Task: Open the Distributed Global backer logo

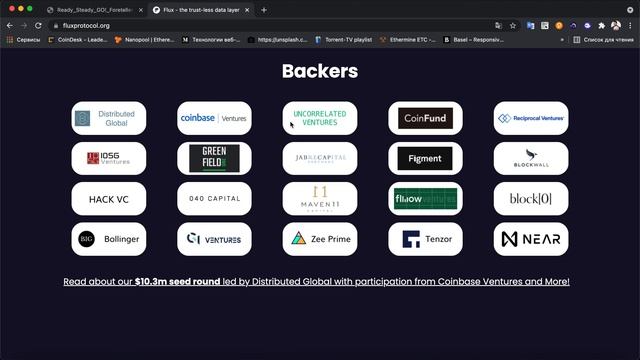Action: [109, 118]
